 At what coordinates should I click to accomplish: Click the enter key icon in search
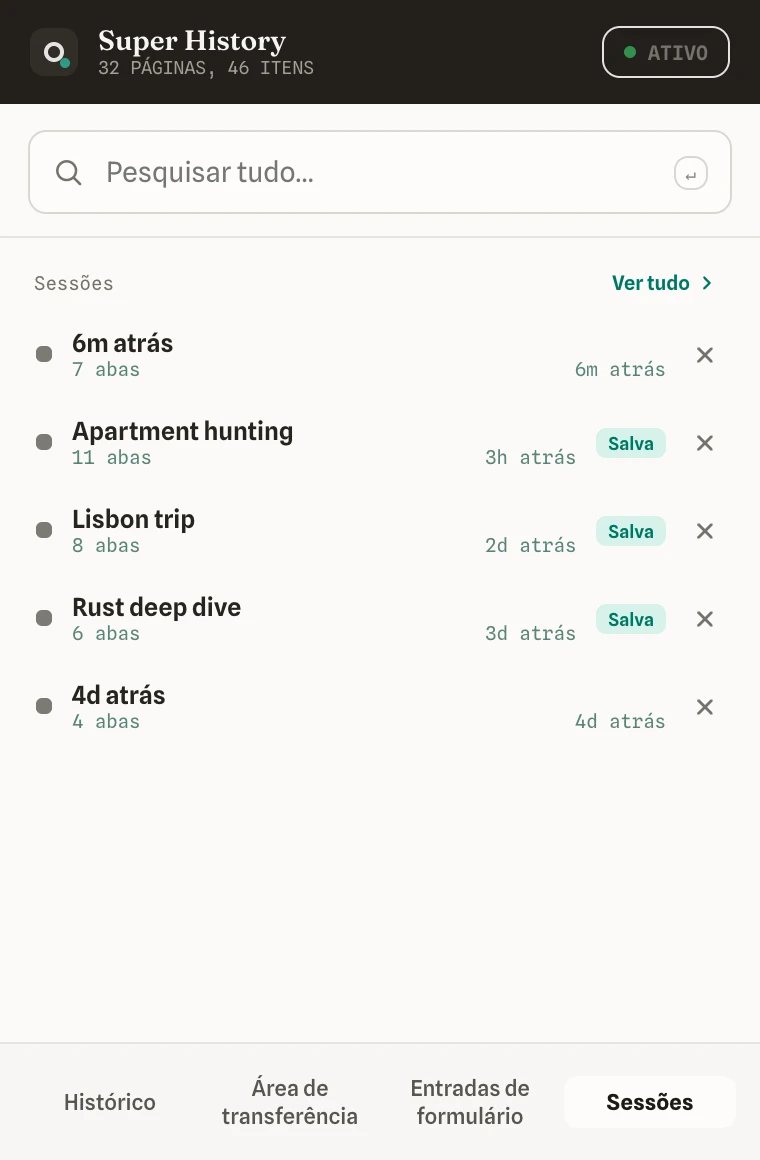click(x=690, y=174)
